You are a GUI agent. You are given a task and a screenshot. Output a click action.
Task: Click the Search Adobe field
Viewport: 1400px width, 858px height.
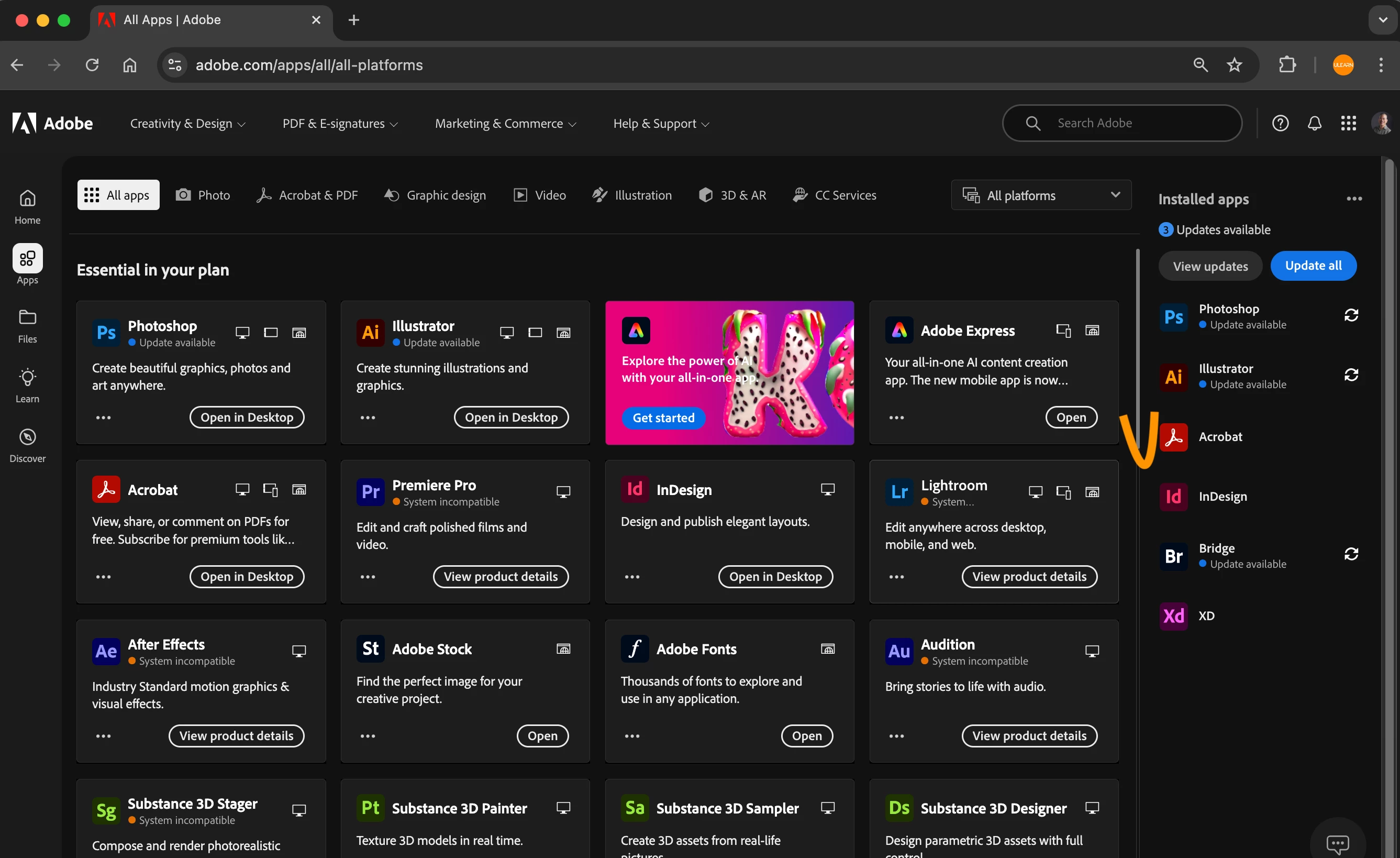[1122, 124]
